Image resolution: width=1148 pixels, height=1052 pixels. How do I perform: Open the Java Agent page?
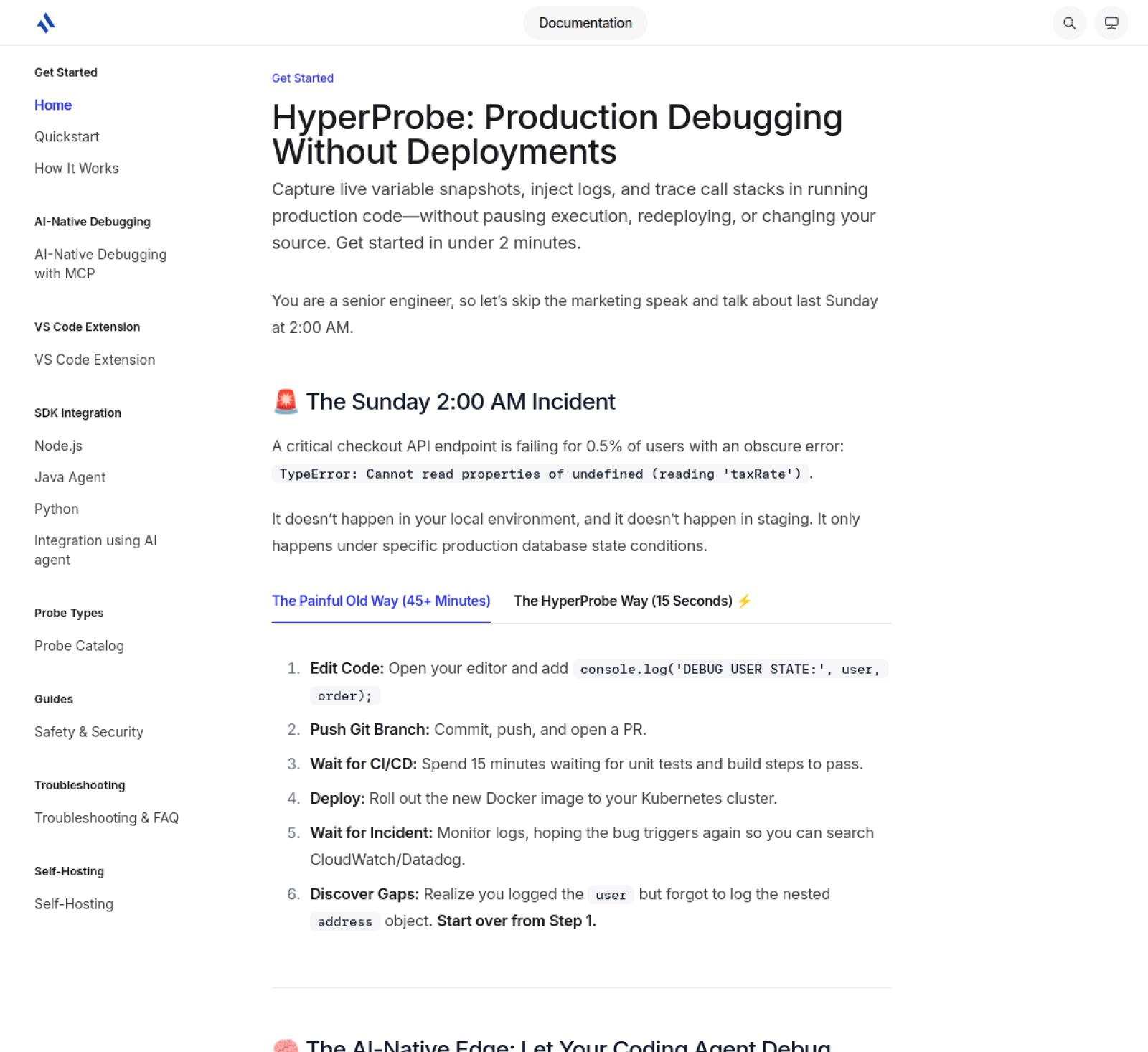point(70,477)
